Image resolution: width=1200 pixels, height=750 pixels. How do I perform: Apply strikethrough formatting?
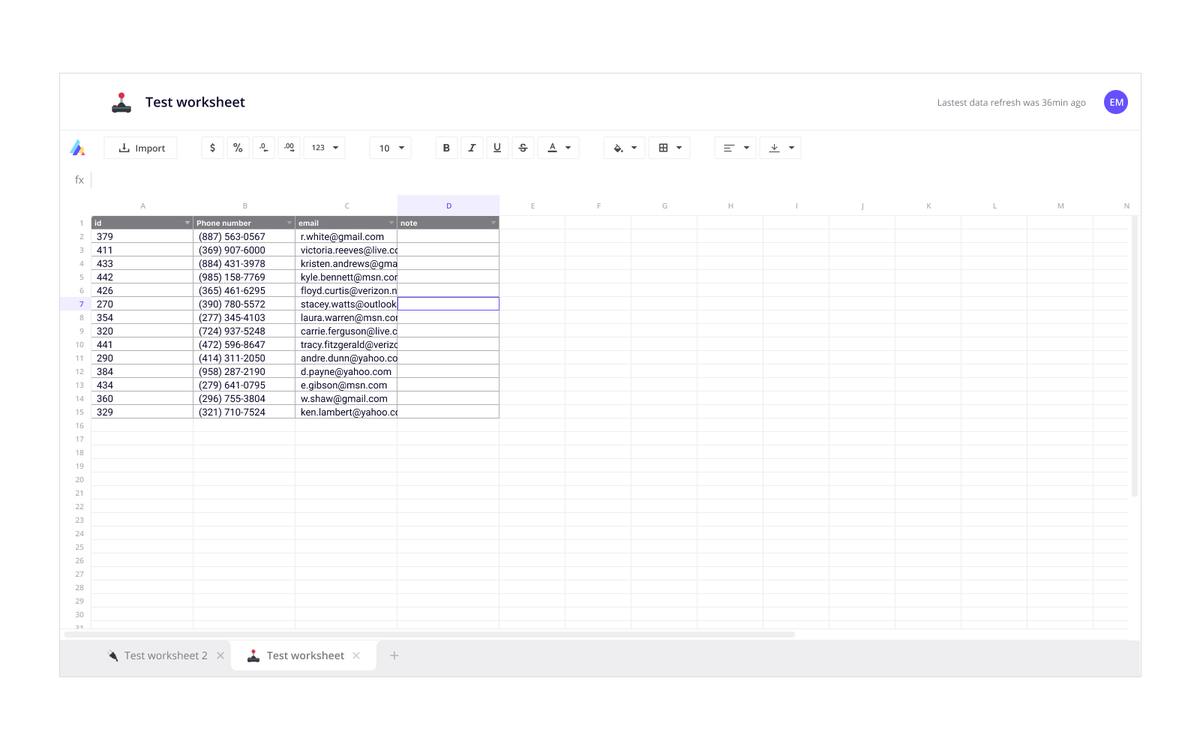tap(523, 147)
